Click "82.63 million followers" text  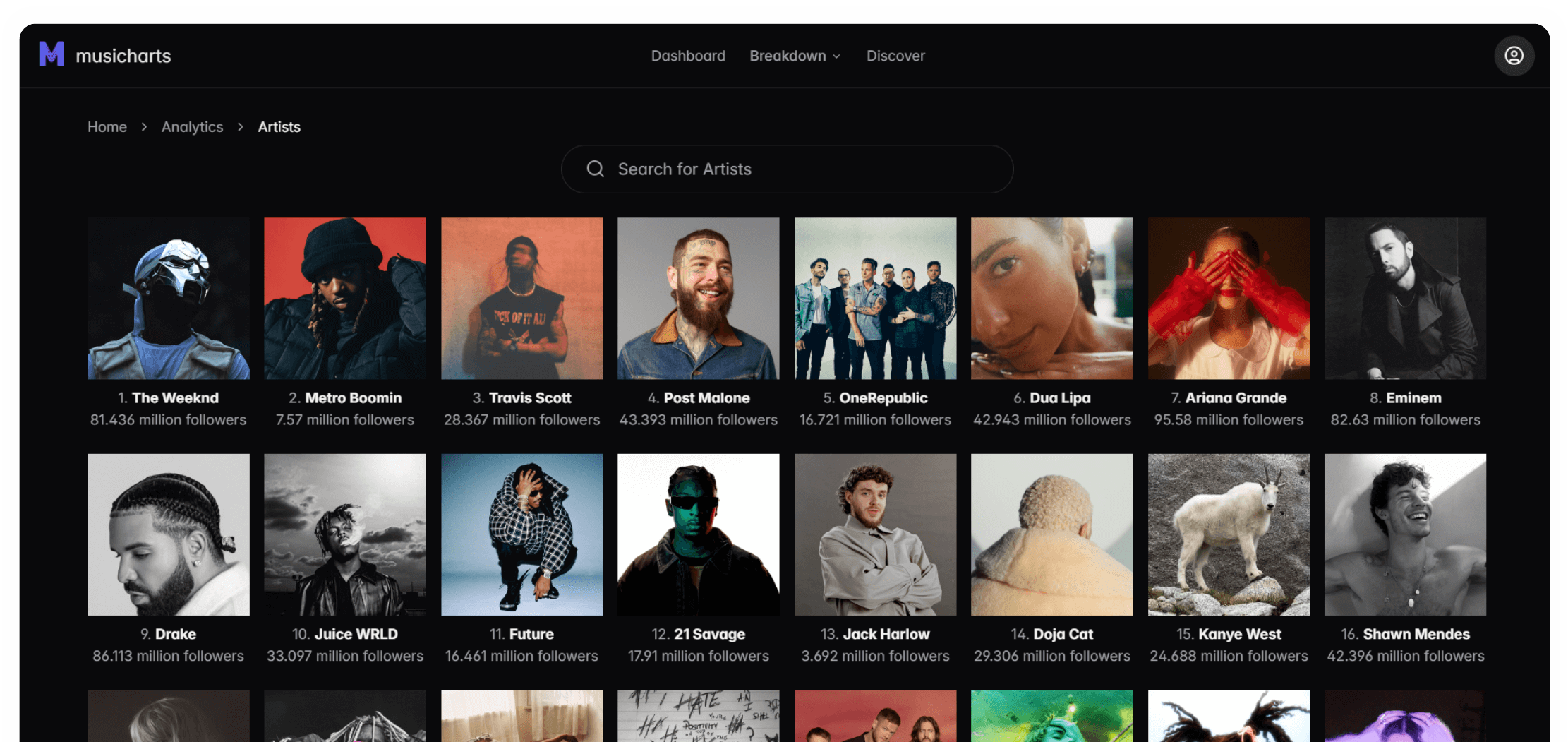coord(1406,420)
